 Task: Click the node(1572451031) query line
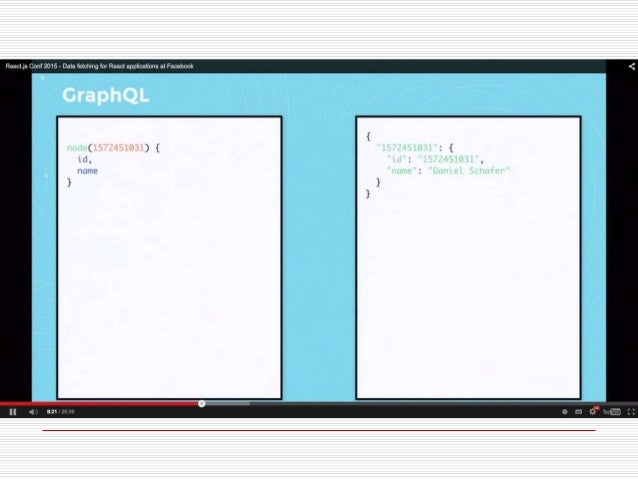click(x=114, y=148)
